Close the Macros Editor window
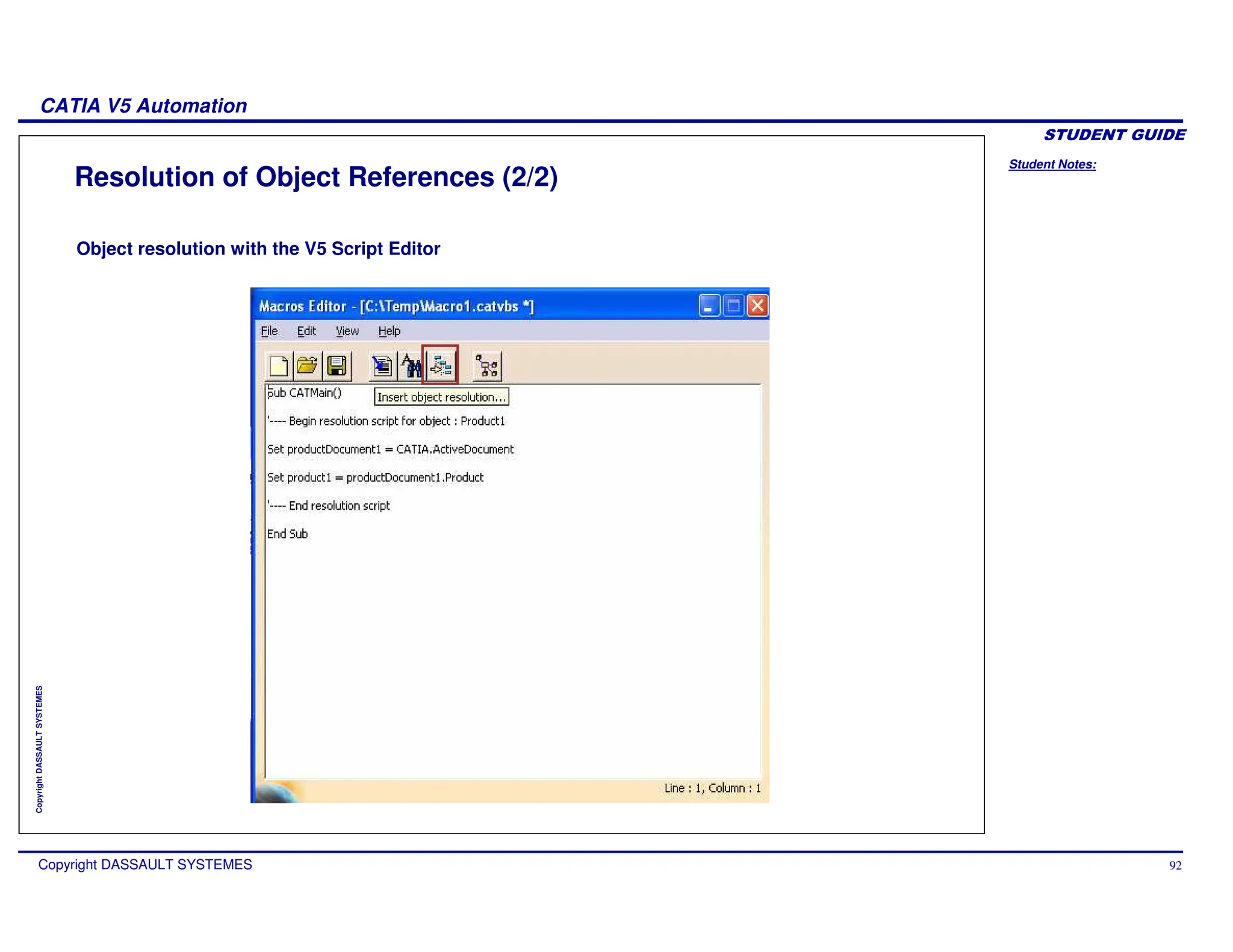Screen dimensions: 1233x952 click(757, 306)
